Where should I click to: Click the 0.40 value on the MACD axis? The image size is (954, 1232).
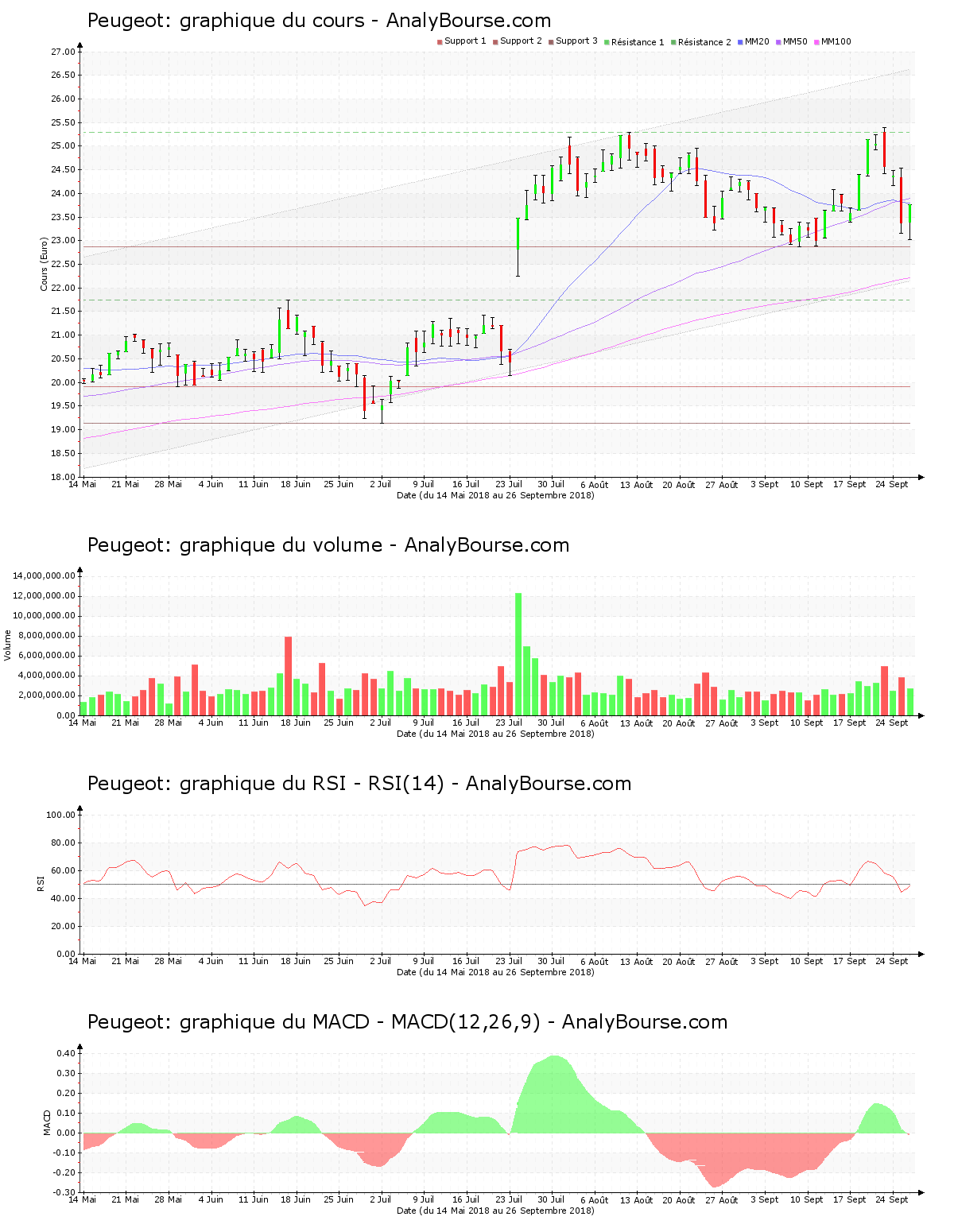pyautogui.click(x=67, y=1053)
